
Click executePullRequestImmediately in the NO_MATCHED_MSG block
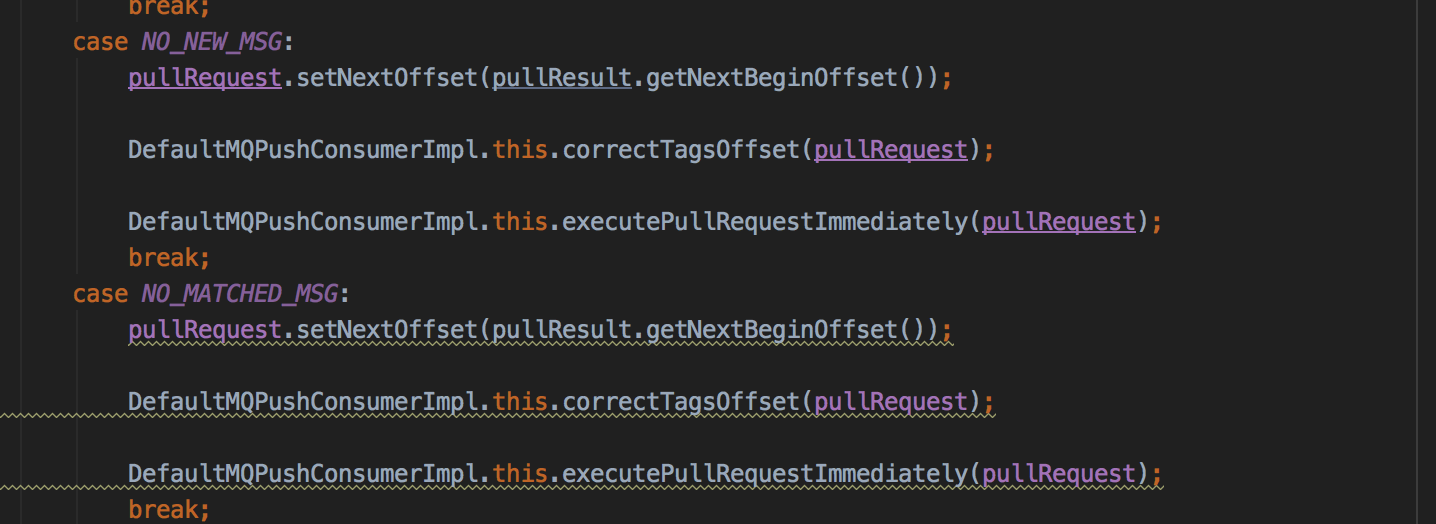(x=765, y=474)
